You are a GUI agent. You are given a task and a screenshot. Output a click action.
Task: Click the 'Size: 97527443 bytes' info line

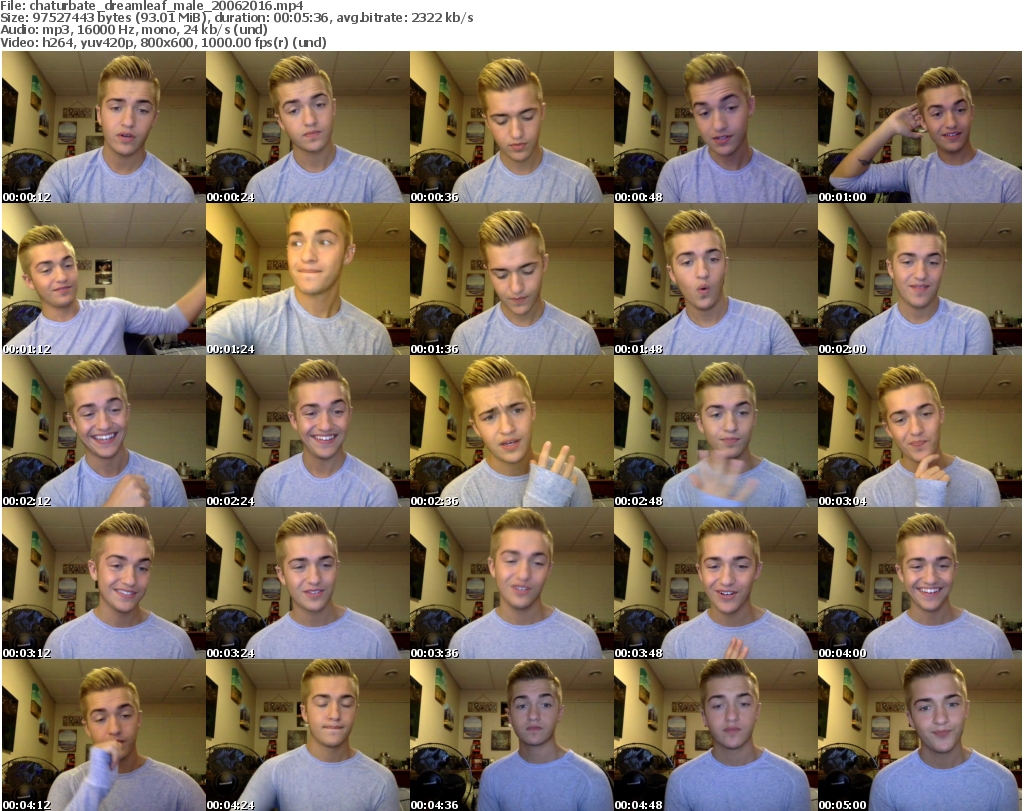click(236, 18)
